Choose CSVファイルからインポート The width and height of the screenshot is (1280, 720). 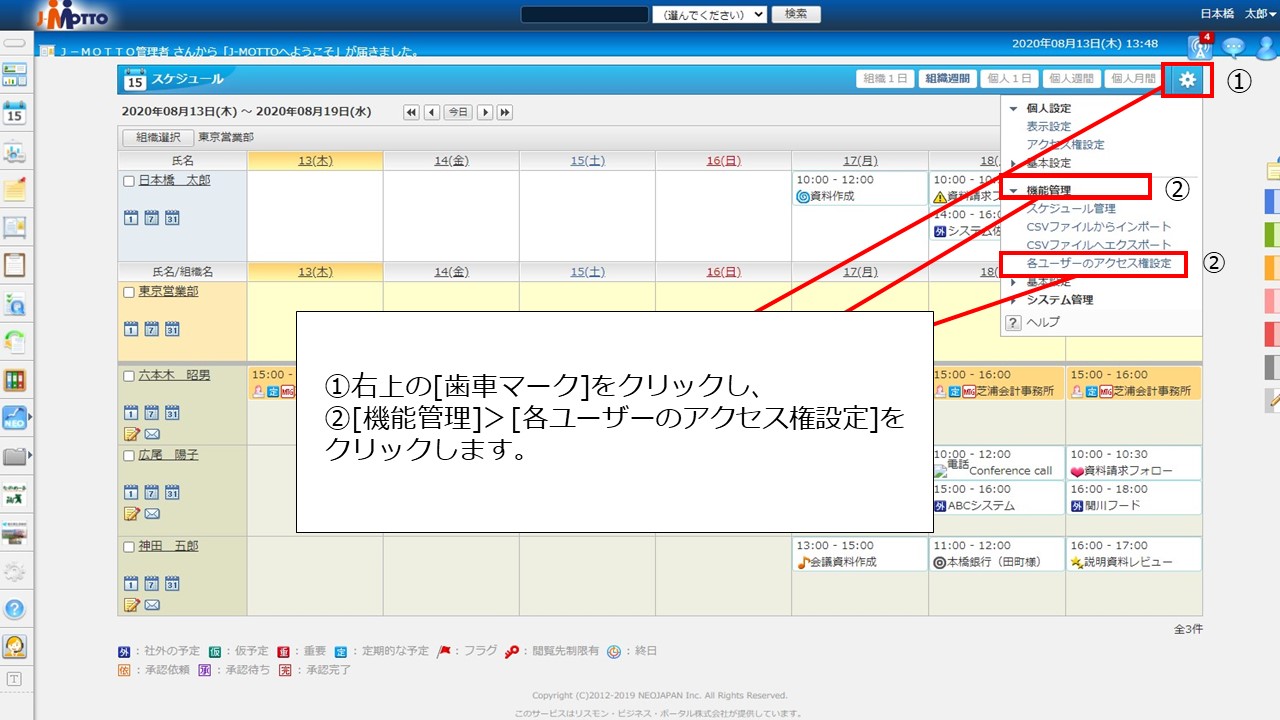click(x=1098, y=227)
